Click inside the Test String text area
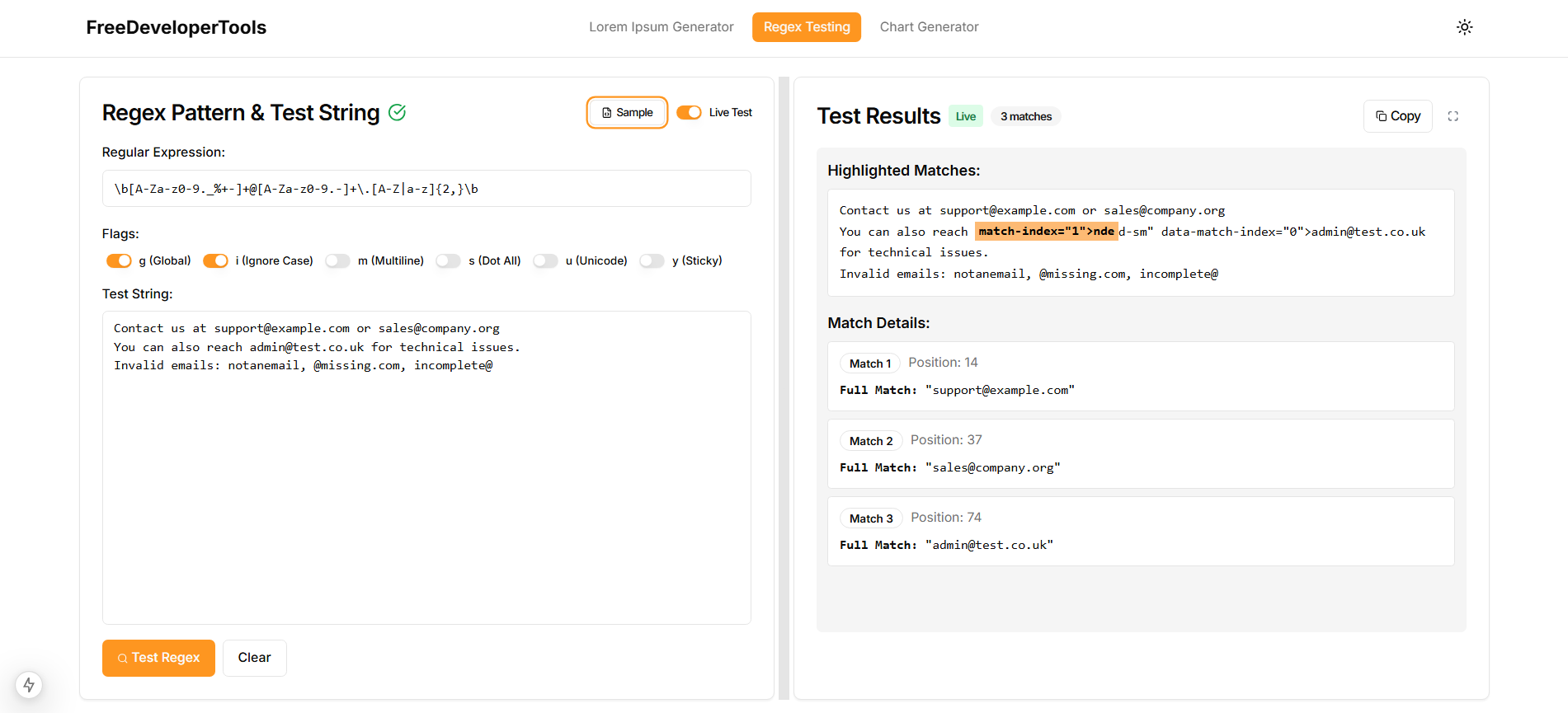This screenshot has height=713, width=1568. [x=426, y=467]
